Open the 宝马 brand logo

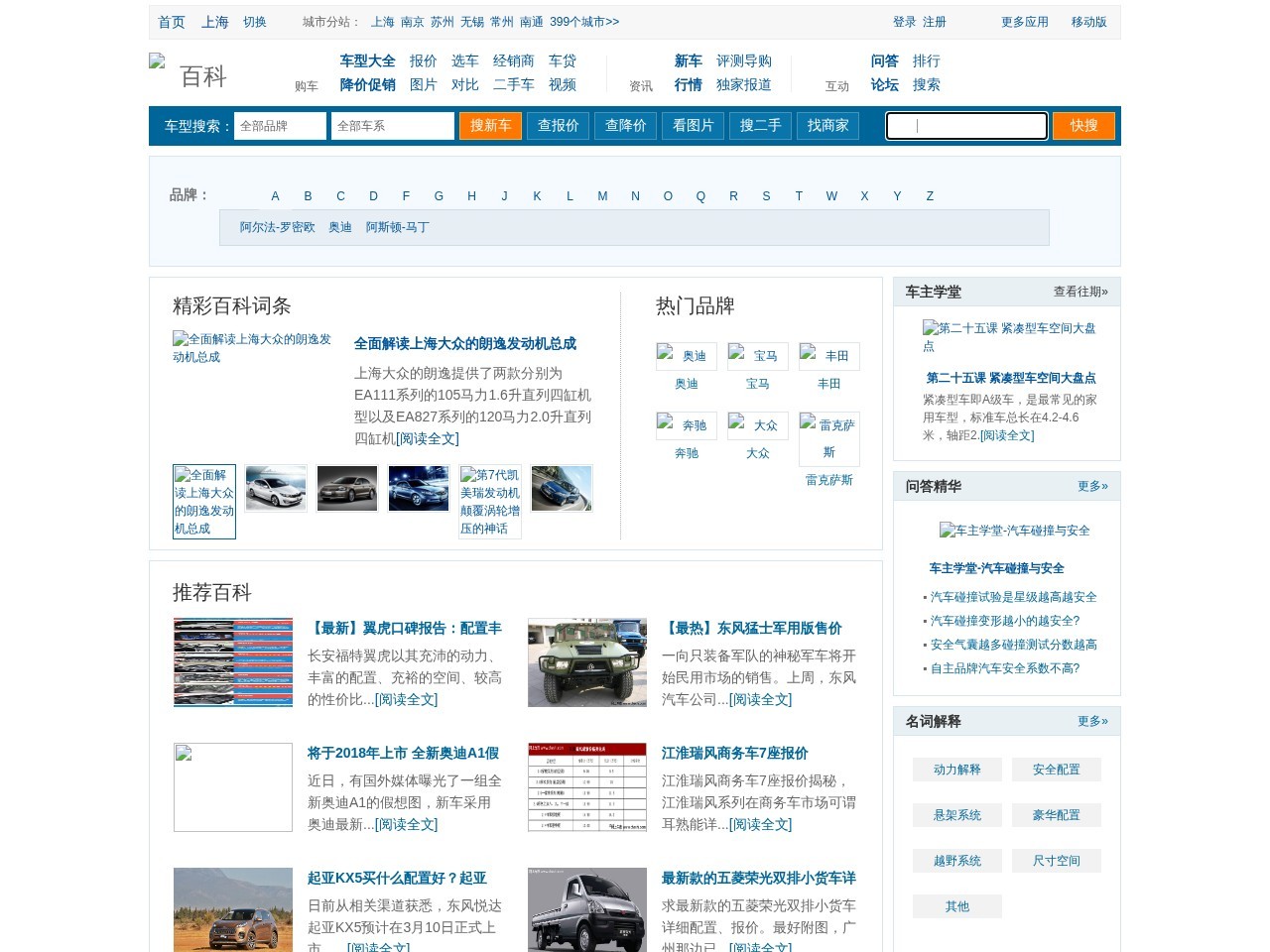757,356
